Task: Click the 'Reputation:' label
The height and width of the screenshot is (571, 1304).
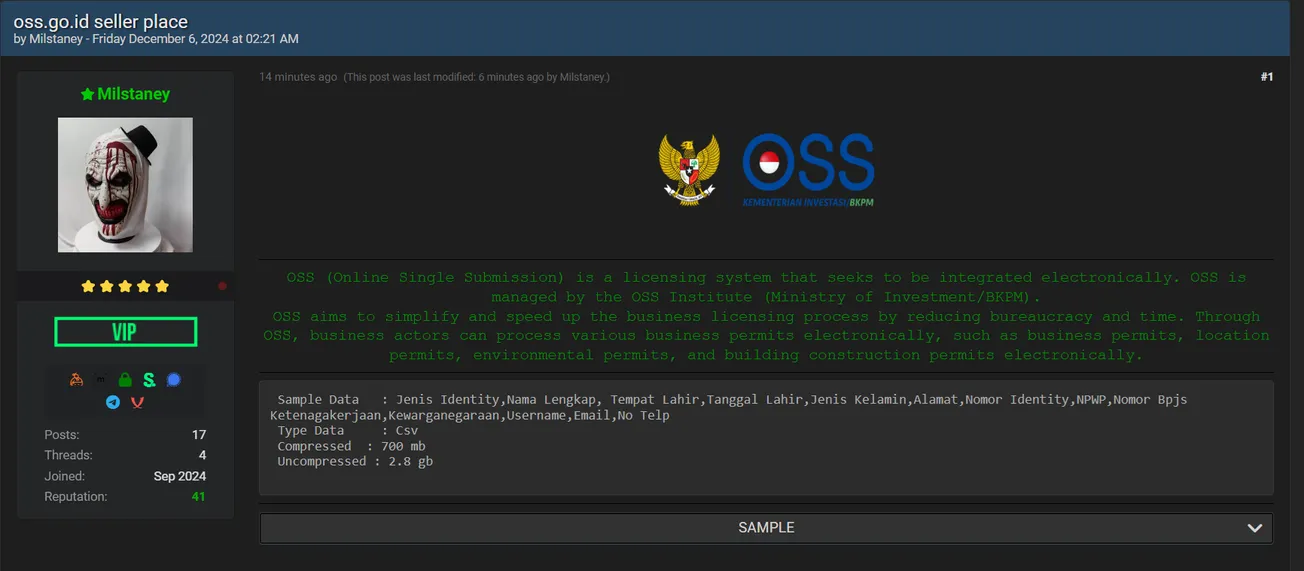Action: 76,497
